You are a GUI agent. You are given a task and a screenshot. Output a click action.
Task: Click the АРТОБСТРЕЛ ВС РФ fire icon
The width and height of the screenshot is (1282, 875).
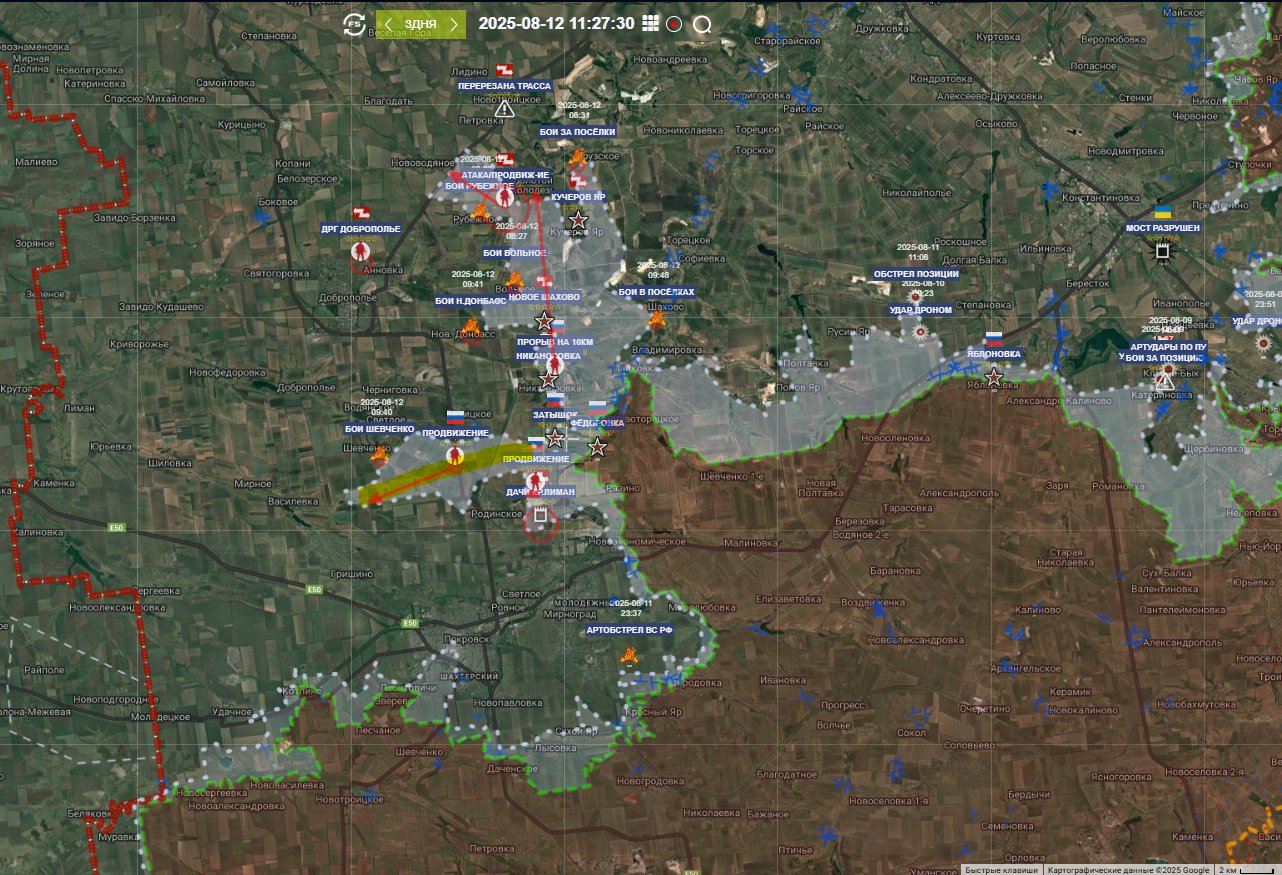pyautogui.click(x=628, y=656)
